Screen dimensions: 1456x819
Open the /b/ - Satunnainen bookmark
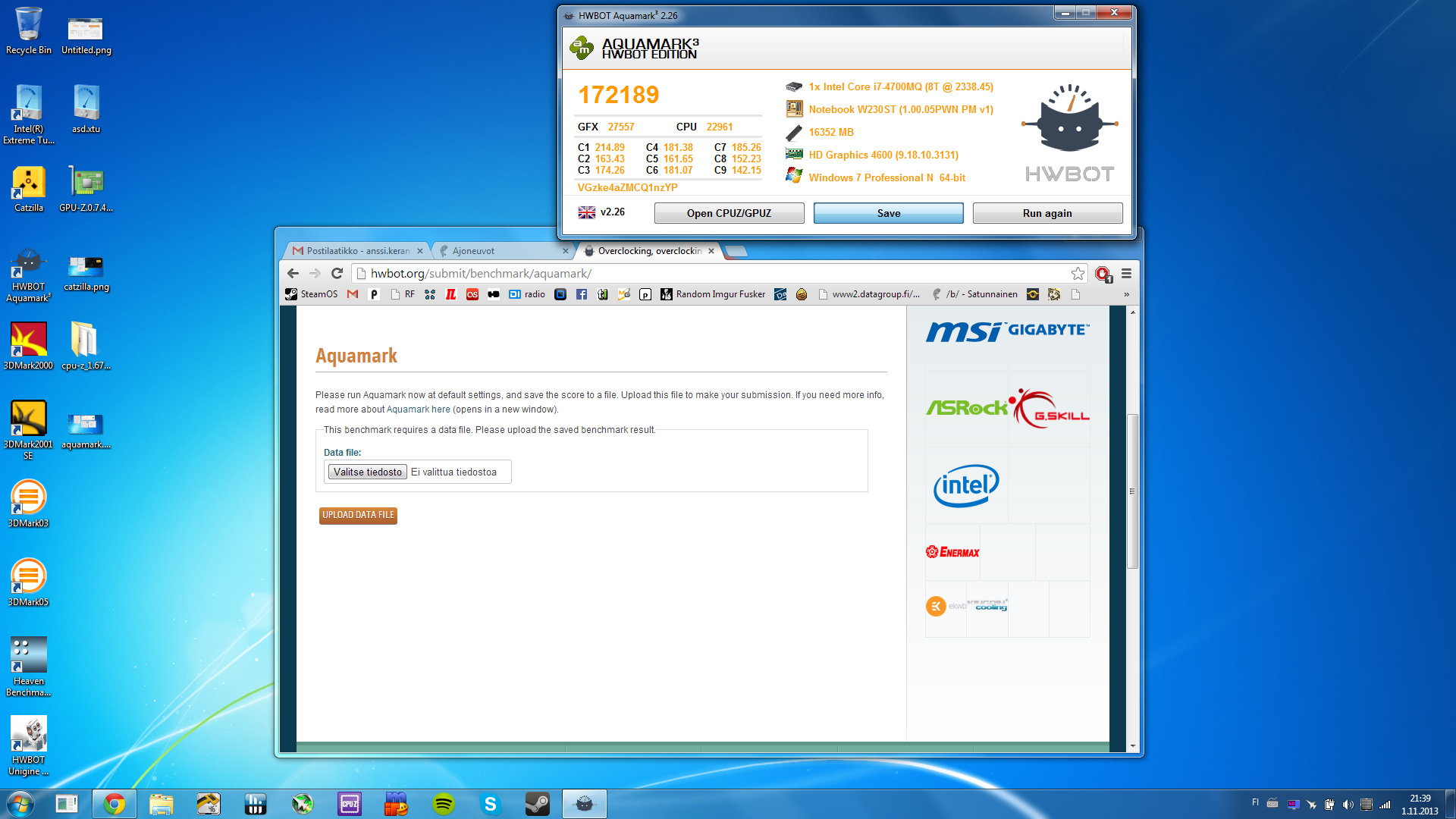[x=975, y=294]
